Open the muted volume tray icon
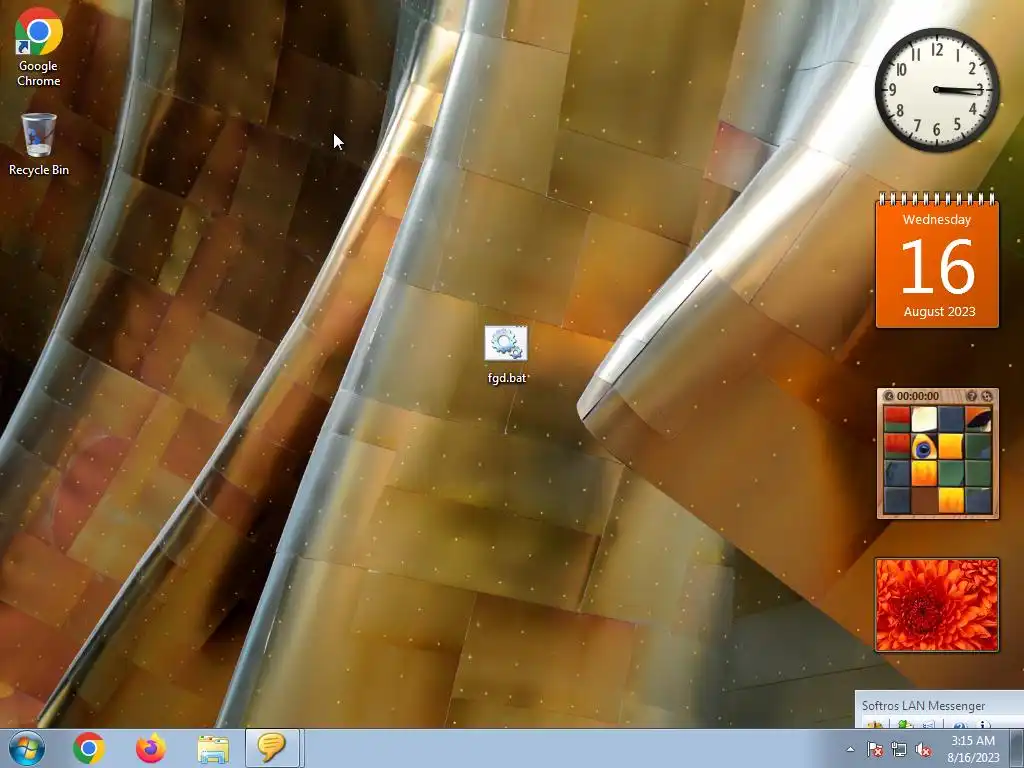The width and height of the screenshot is (1024, 768). click(x=923, y=749)
